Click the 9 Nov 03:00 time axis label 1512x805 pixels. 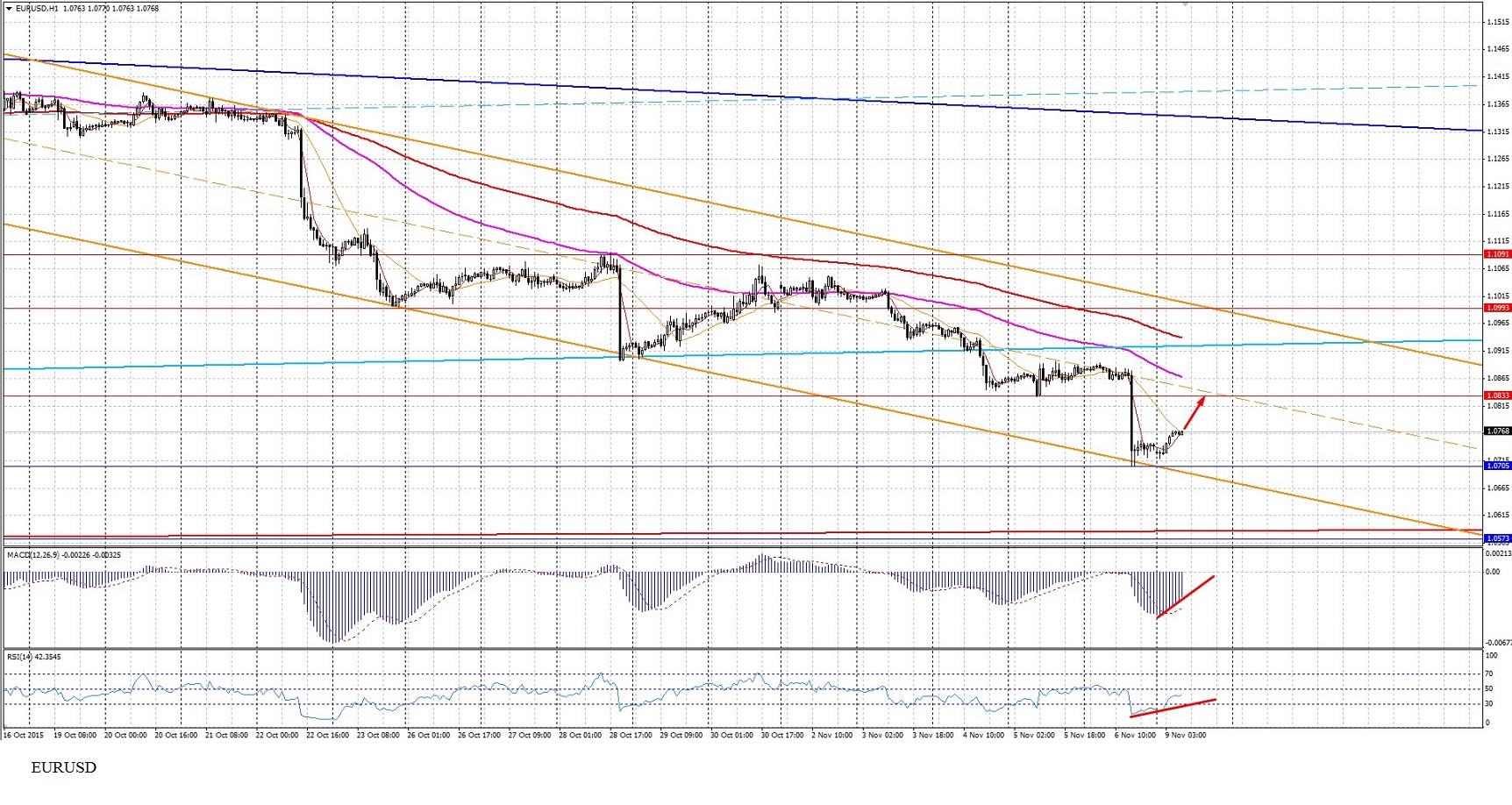(x=1185, y=735)
